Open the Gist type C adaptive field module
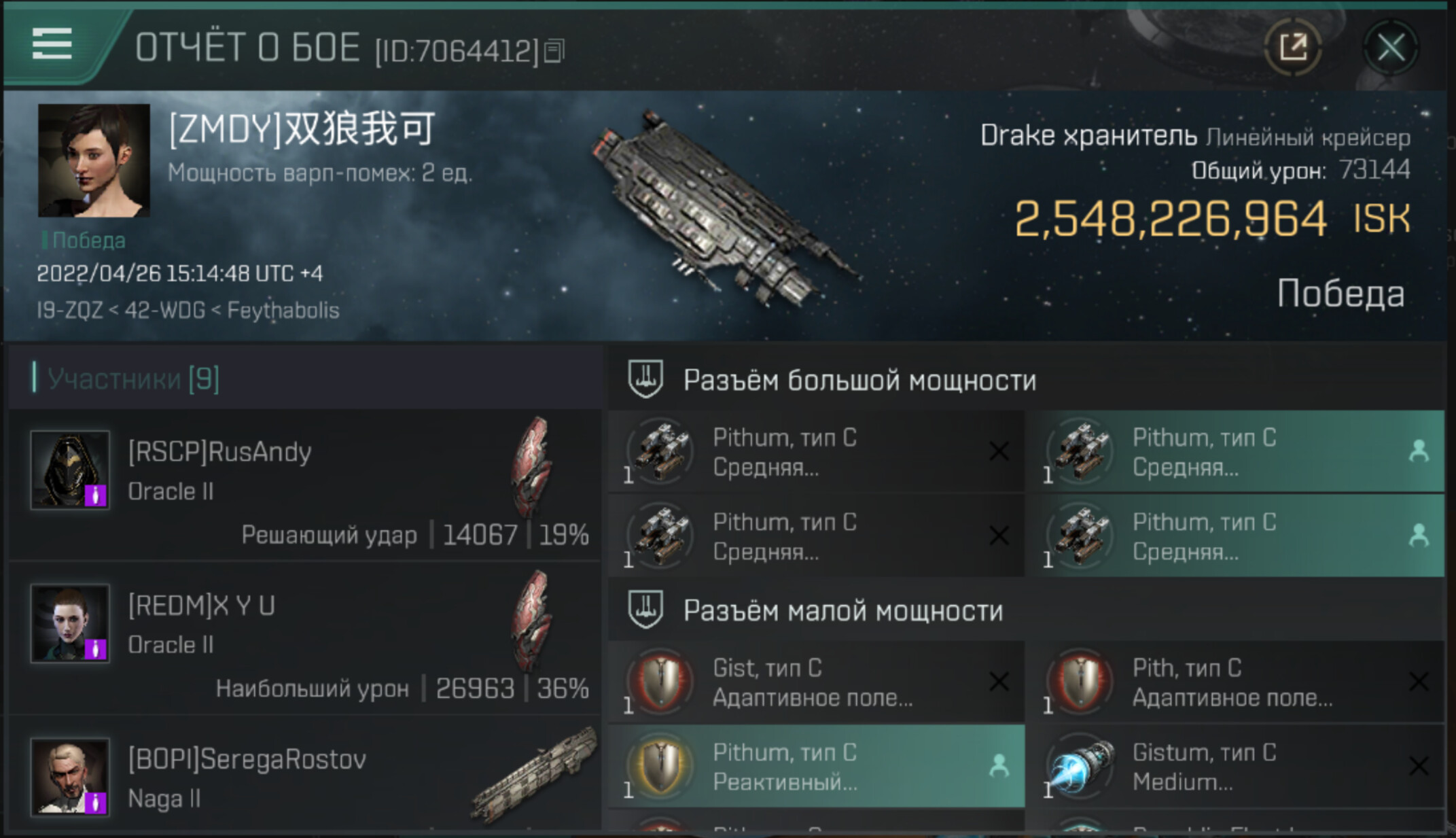 tap(816, 682)
